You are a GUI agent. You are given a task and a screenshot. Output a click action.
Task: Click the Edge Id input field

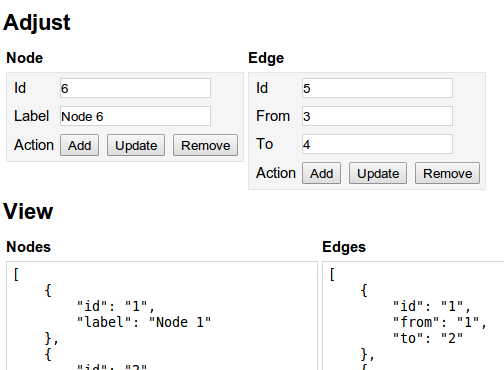pos(377,88)
